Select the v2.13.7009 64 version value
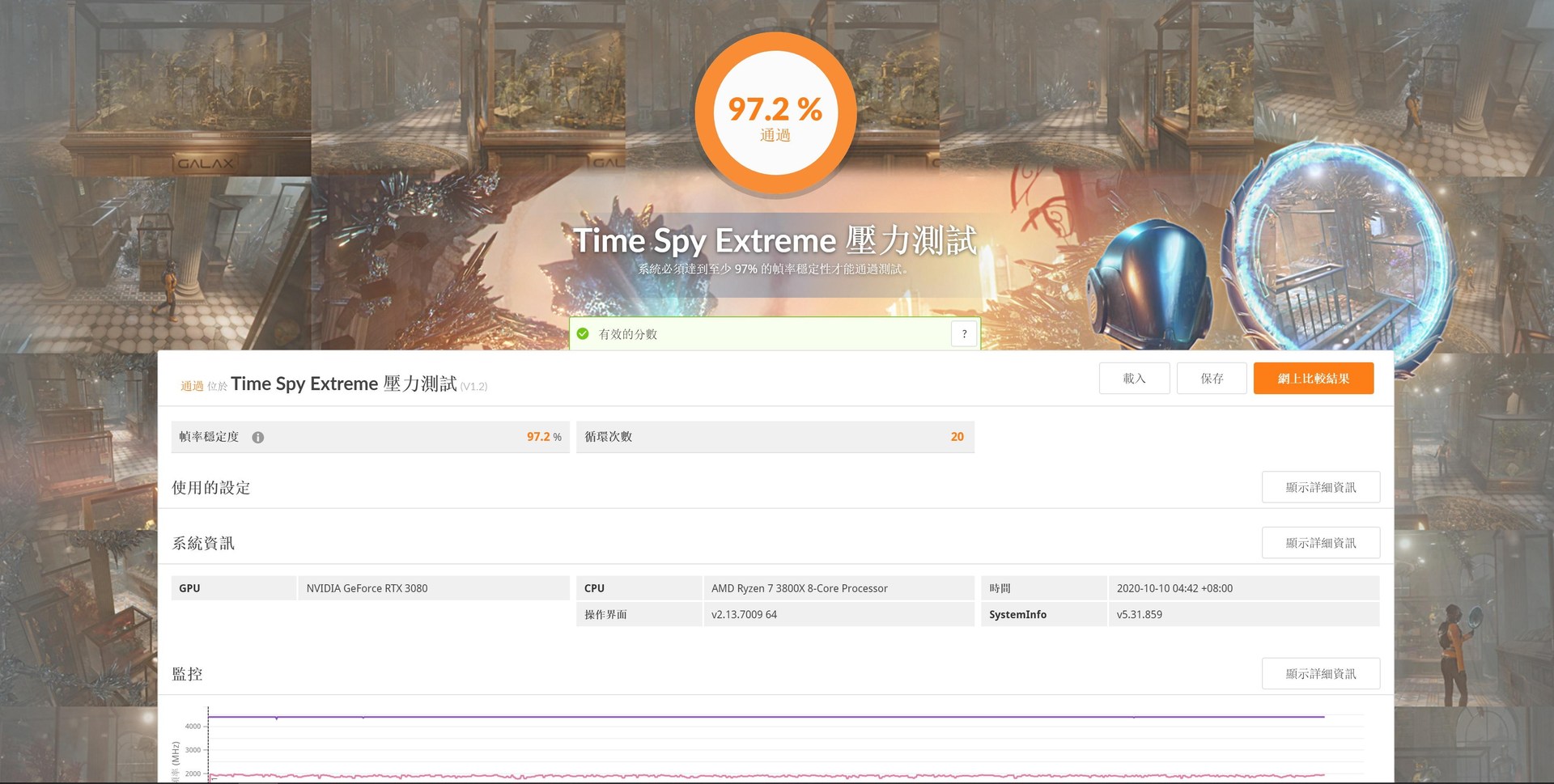The width and height of the screenshot is (1554, 784). pos(744,614)
